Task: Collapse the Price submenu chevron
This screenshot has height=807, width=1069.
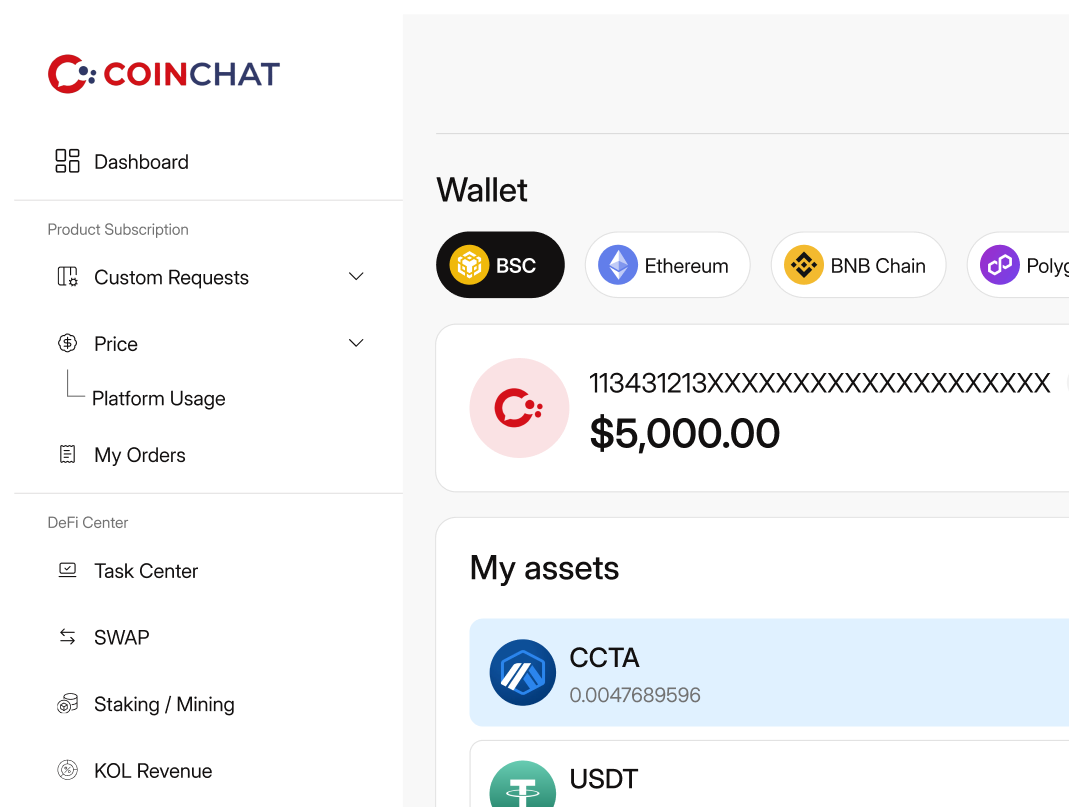Action: [x=356, y=343]
